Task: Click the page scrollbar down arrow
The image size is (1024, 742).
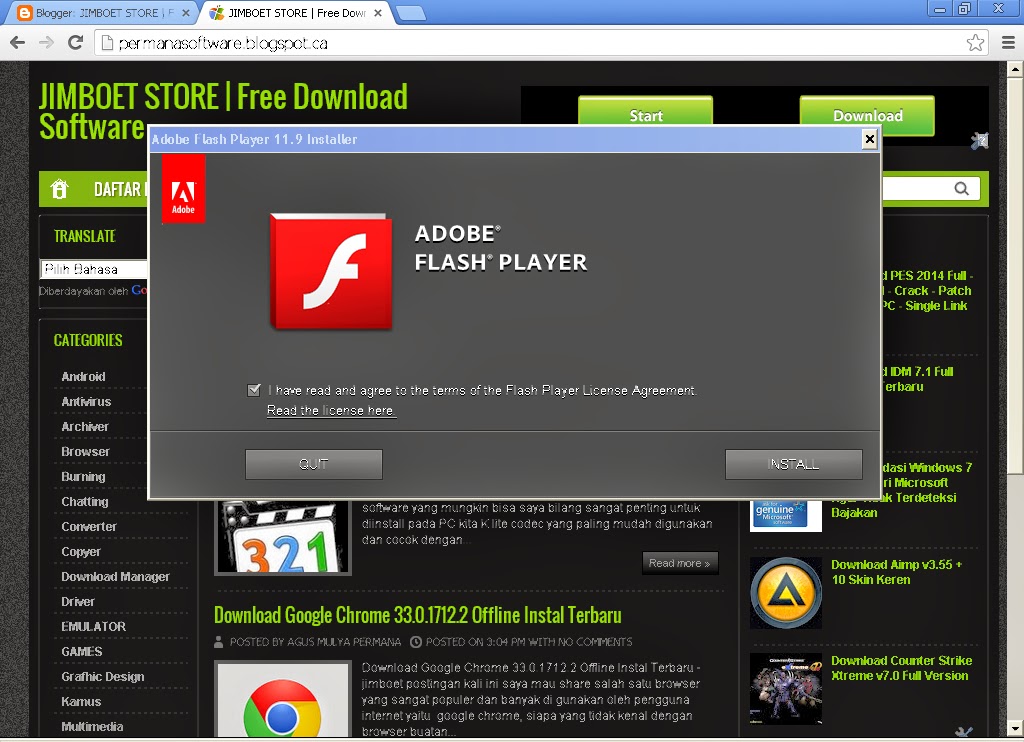Action: [1016, 729]
